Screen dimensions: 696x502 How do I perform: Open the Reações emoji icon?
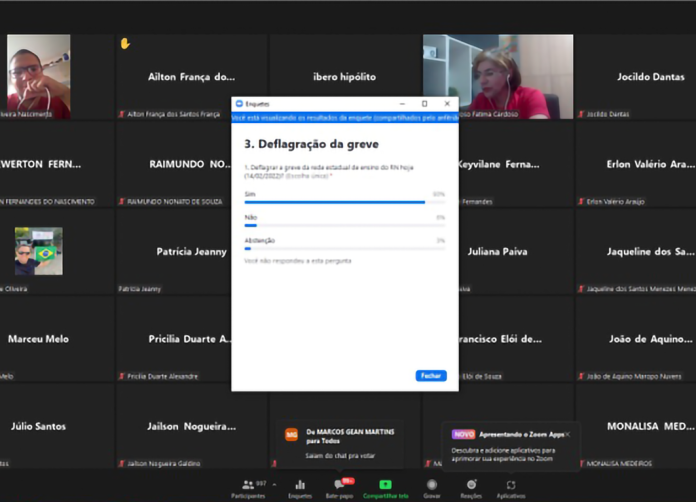pos(471,484)
